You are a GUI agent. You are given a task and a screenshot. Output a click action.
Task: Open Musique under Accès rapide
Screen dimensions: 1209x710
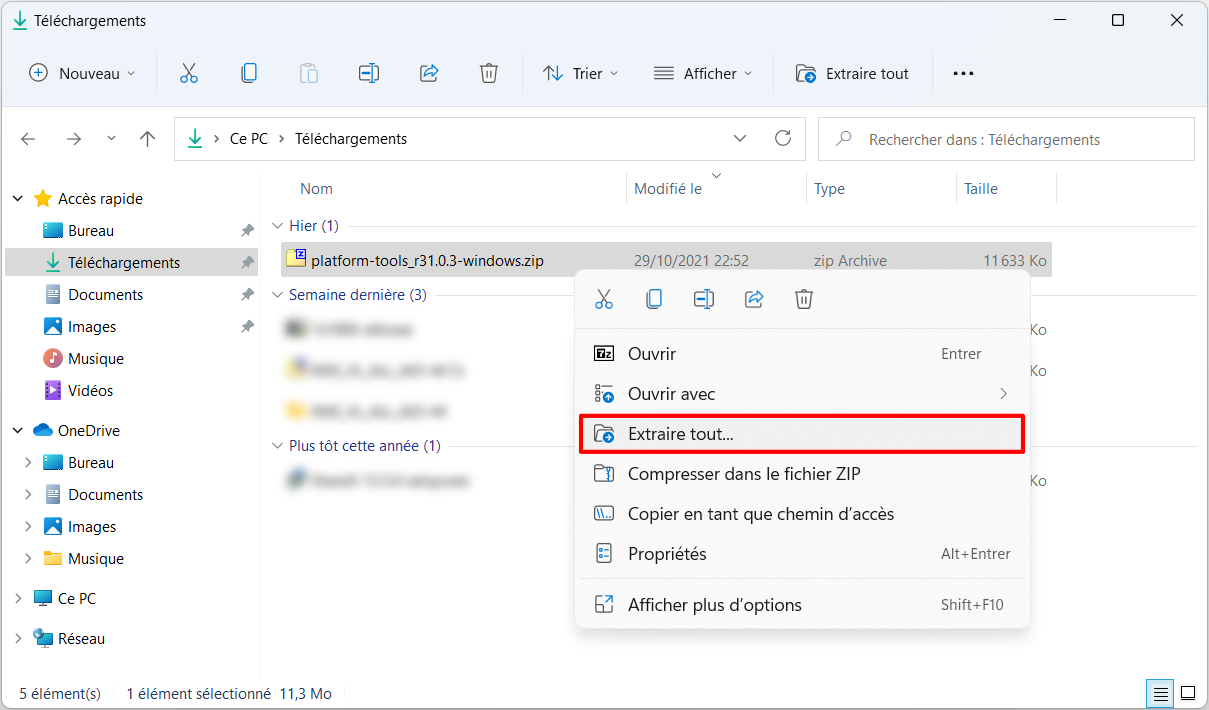96,359
